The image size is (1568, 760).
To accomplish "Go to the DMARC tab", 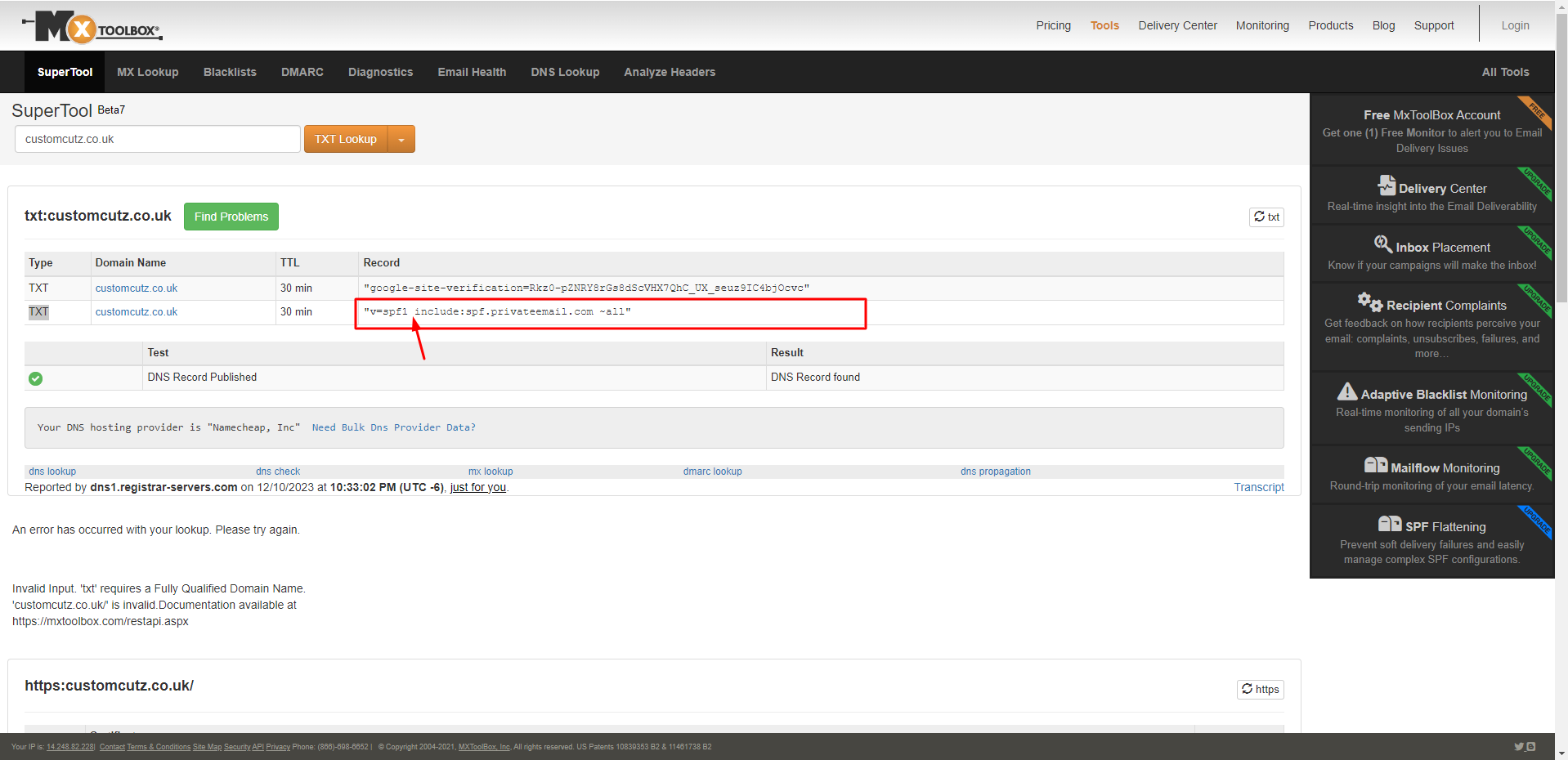I will pyautogui.click(x=302, y=72).
